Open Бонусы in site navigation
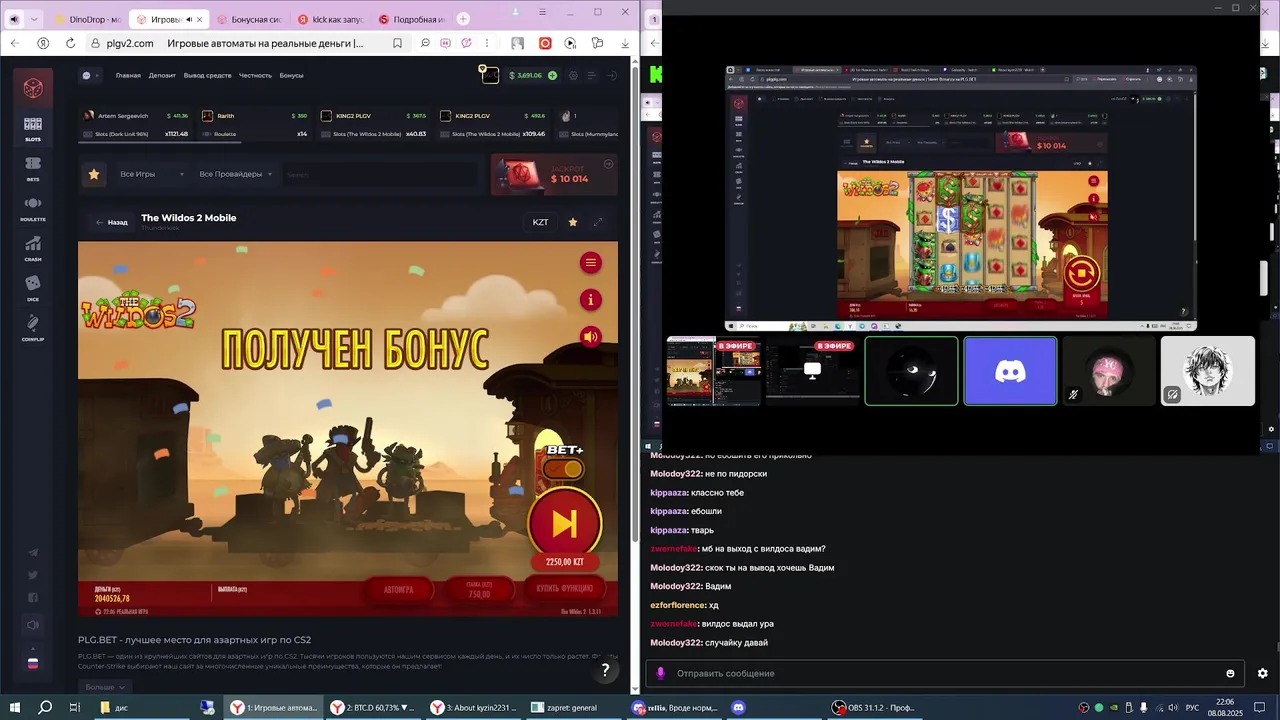 click(291, 75)
